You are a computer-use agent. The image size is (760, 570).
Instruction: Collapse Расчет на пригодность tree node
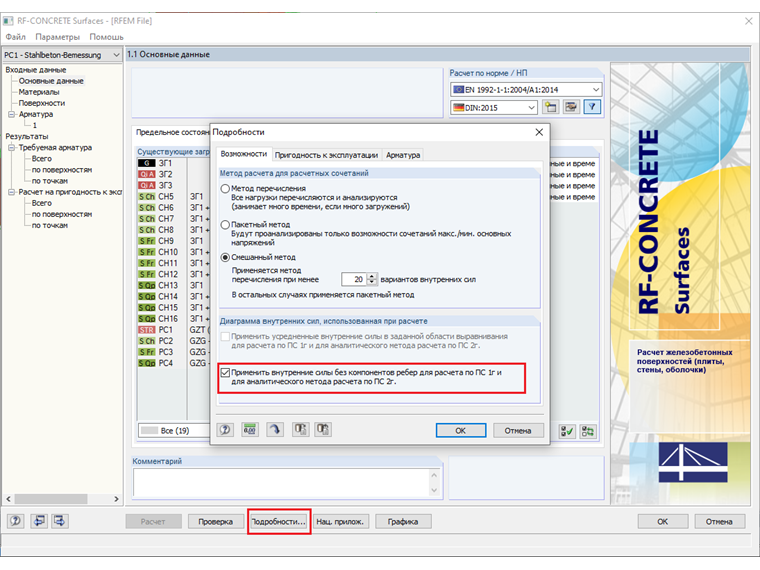tap(11, 192)
